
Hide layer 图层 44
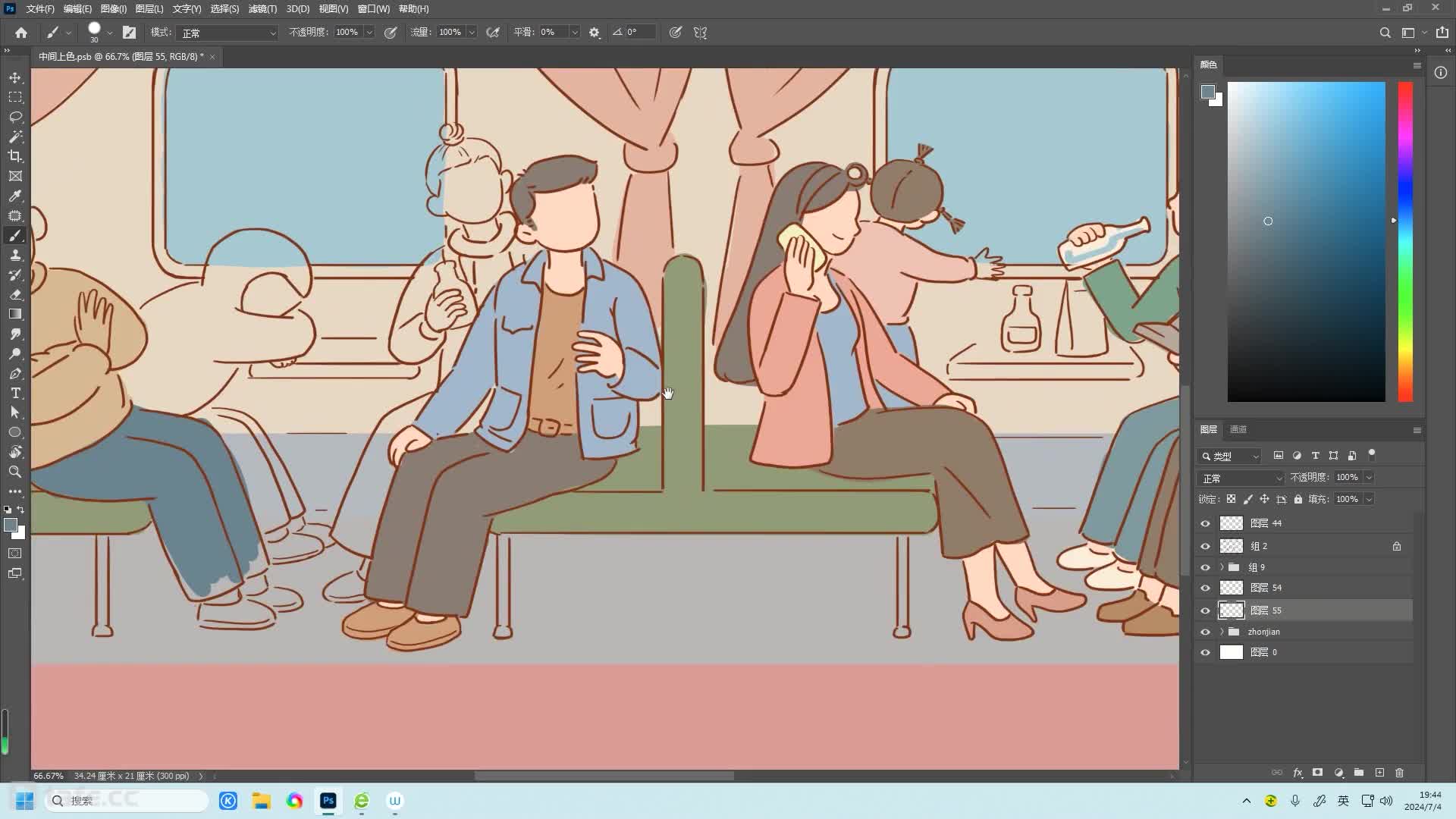[x=1205, y=523]
